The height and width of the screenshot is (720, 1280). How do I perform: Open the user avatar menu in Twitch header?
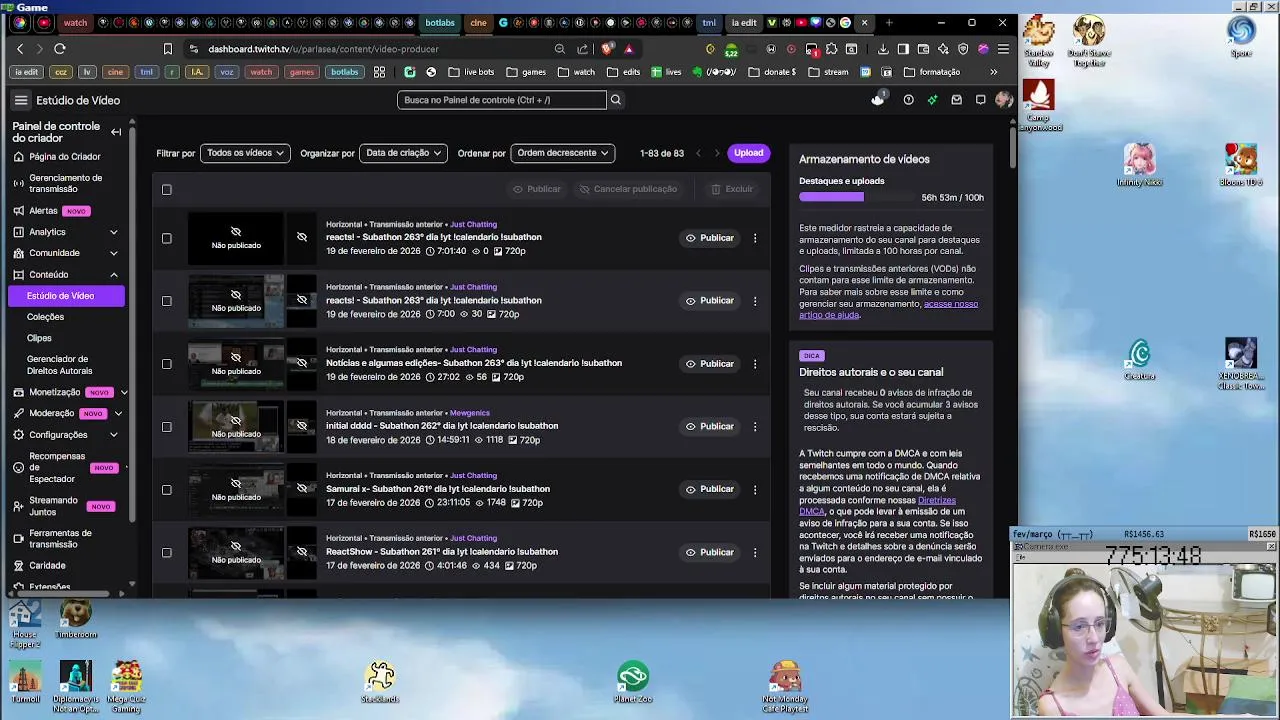tap(1003, 100)
